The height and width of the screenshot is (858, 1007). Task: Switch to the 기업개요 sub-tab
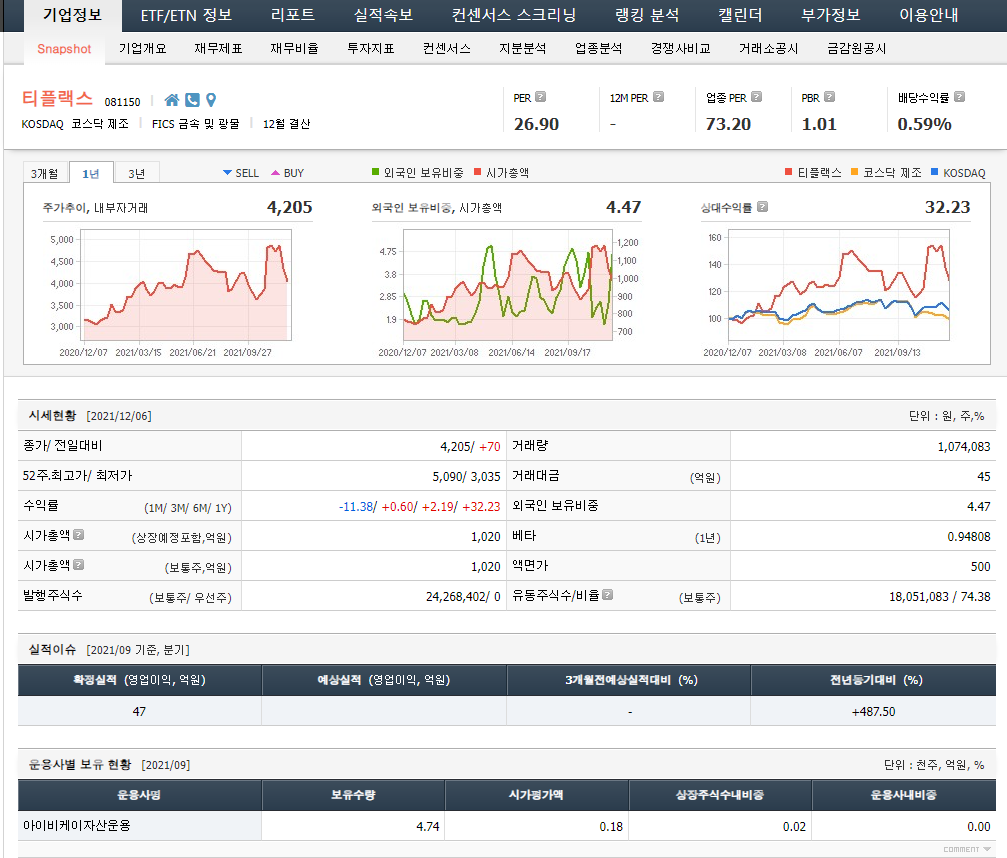click(x=143, y=49)
